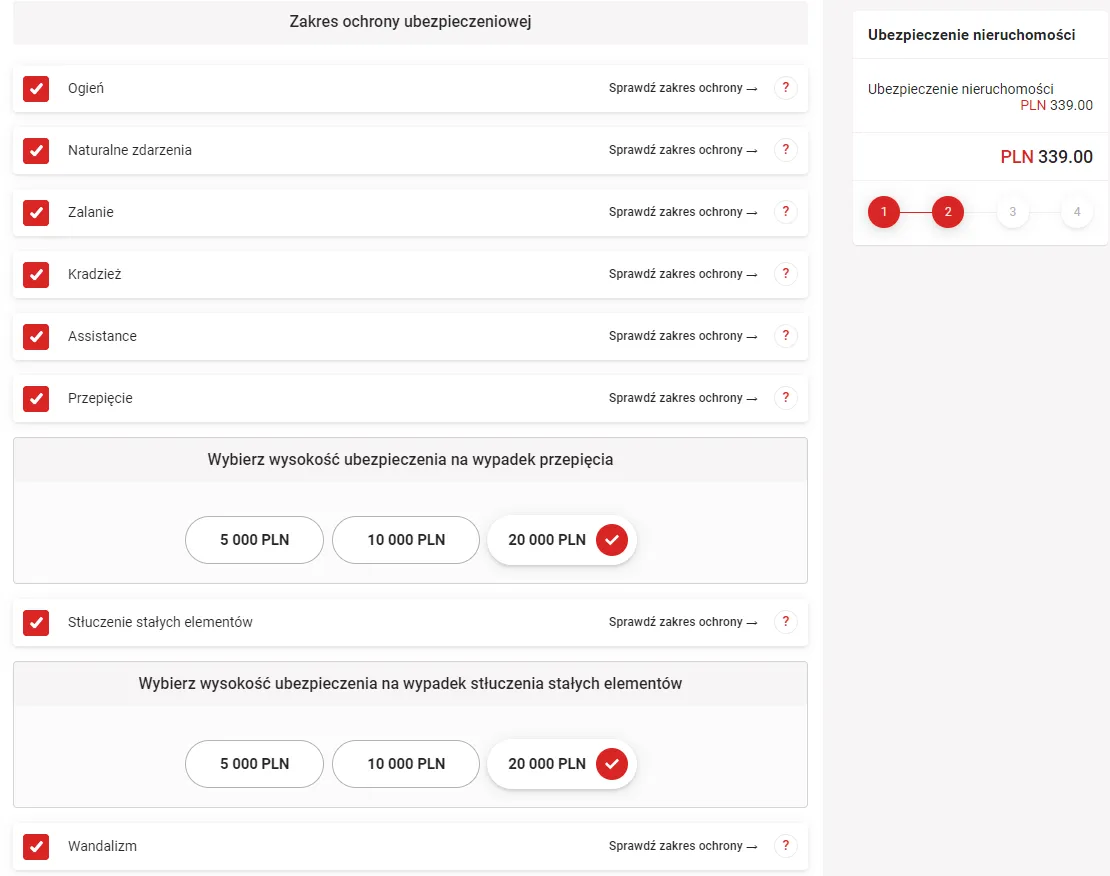
Task: Uncheck the Ogień coverage checkbox
Action: pos(36,88)
